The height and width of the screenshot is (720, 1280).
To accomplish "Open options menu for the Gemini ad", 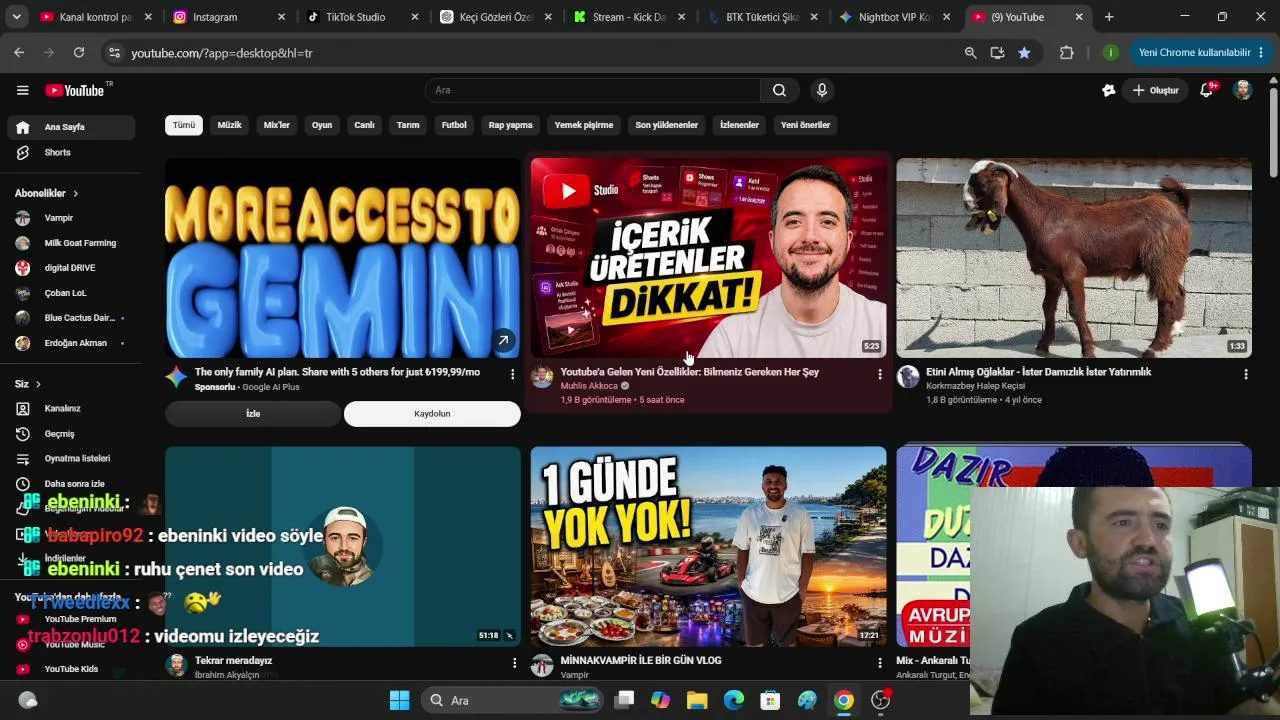I will point(513,374).
